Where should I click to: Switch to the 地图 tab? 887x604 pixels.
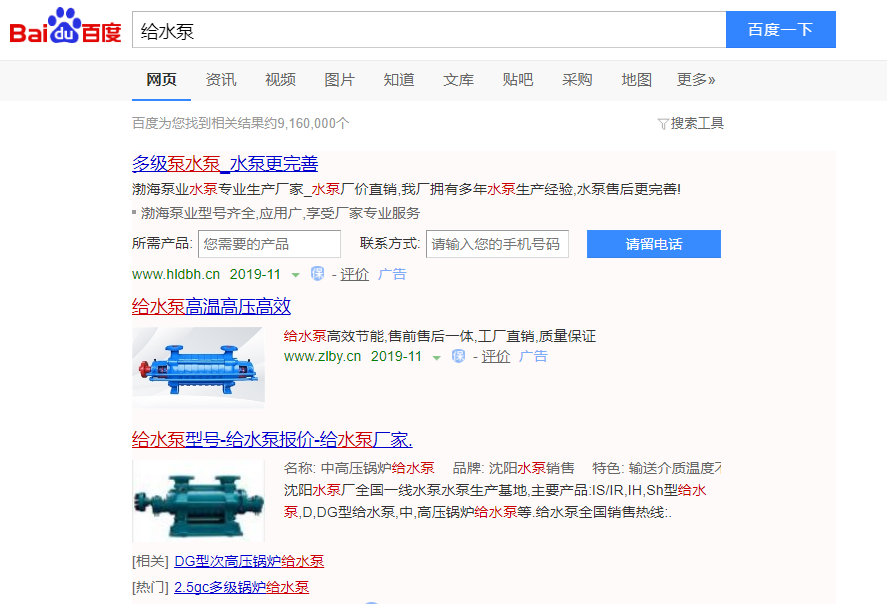pos(636,80)
